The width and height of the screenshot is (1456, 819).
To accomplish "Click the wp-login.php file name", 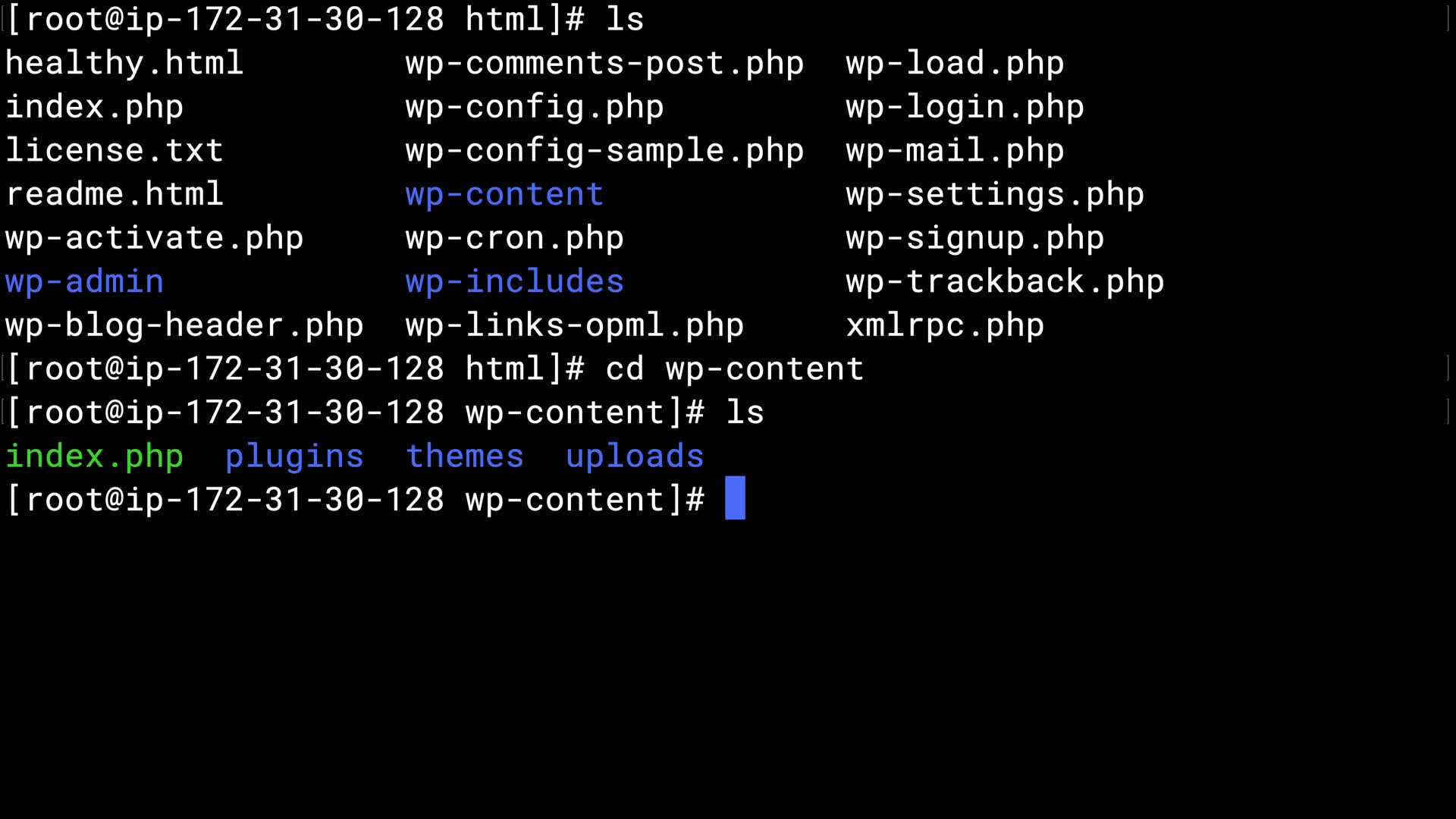I will pyautogui.click(x=965, y=107).
